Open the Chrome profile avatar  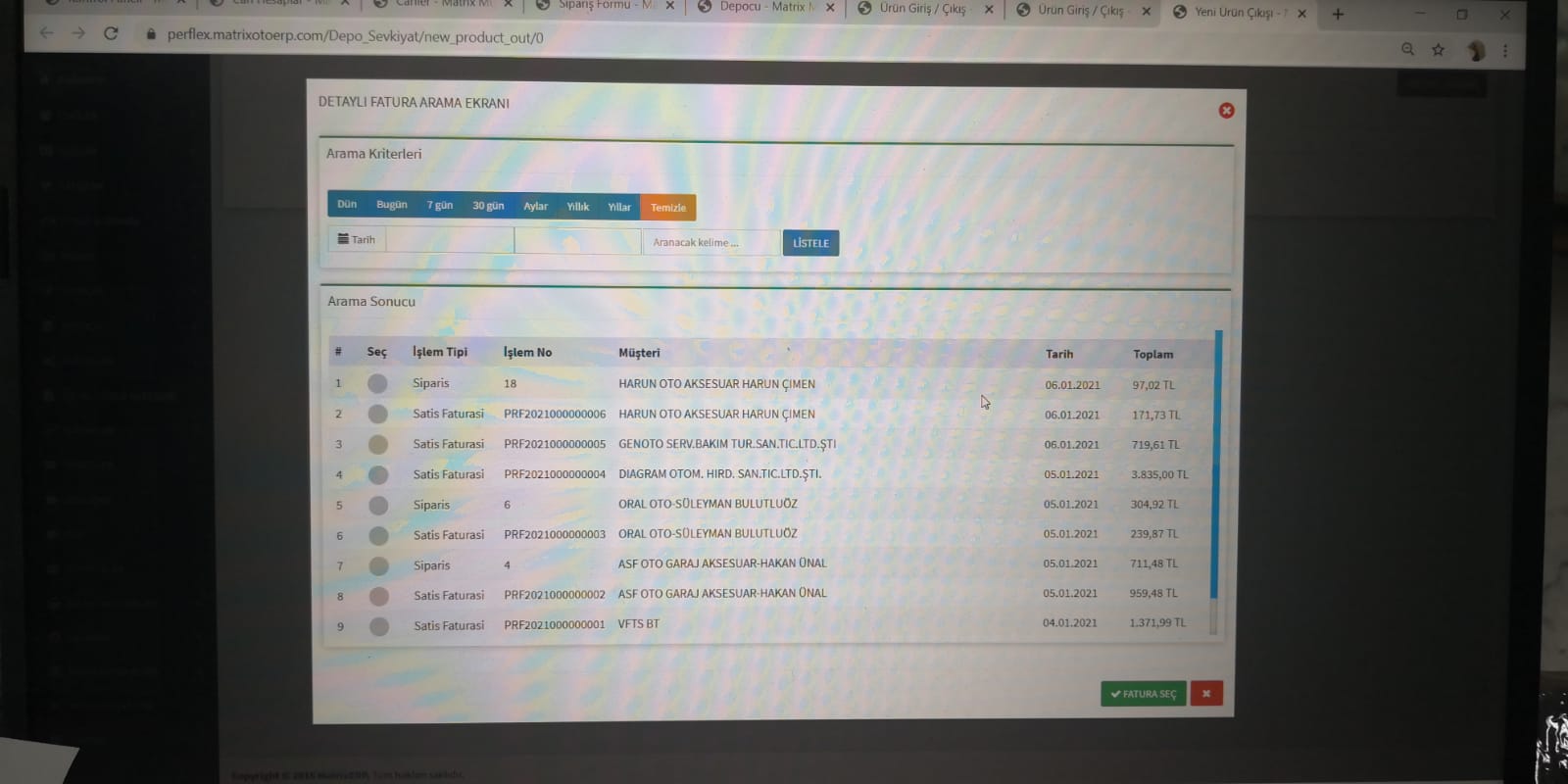1475,50
